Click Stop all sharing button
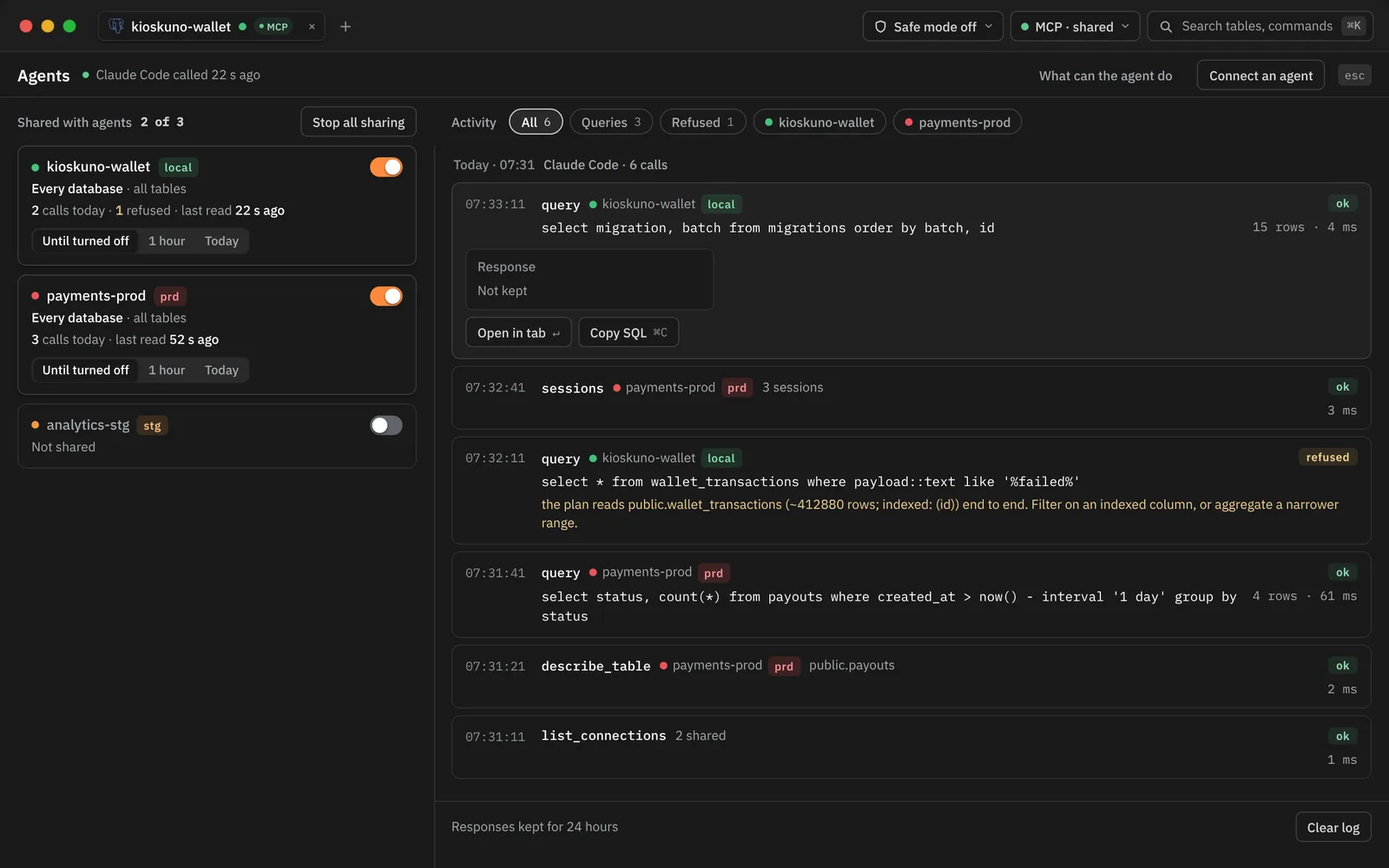 coord(359,122)
